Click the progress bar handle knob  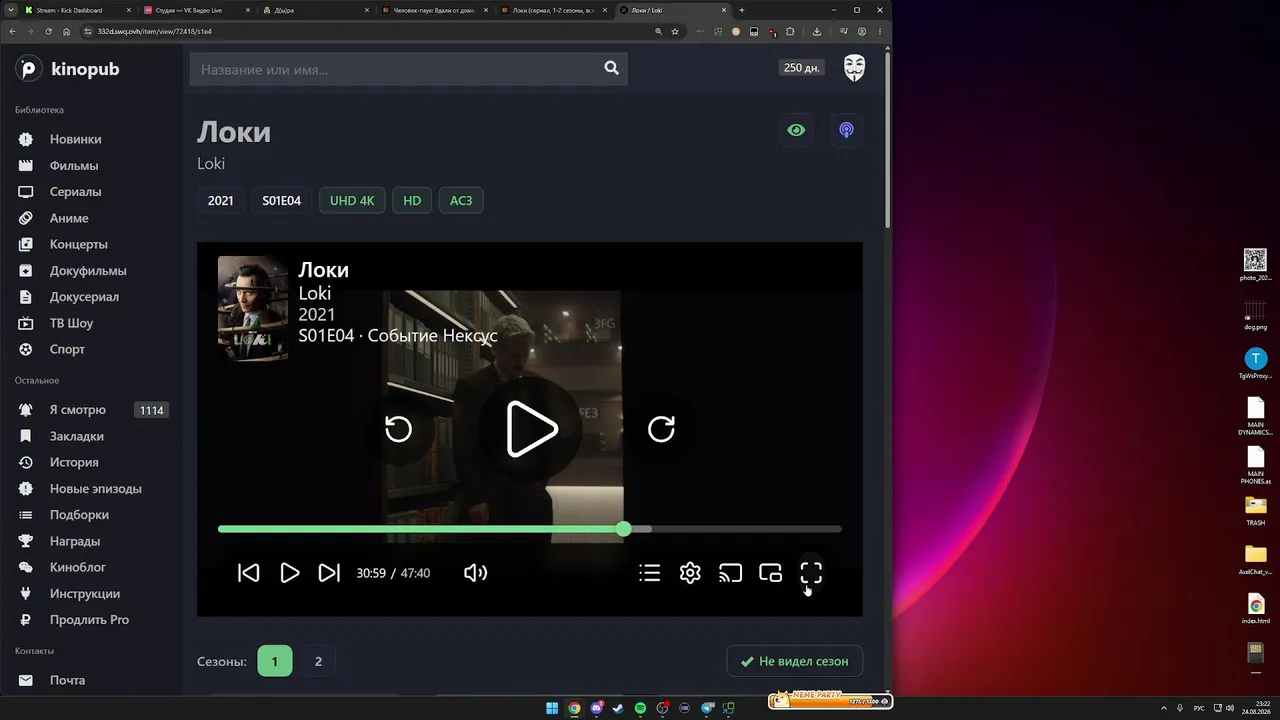point(623,529)
